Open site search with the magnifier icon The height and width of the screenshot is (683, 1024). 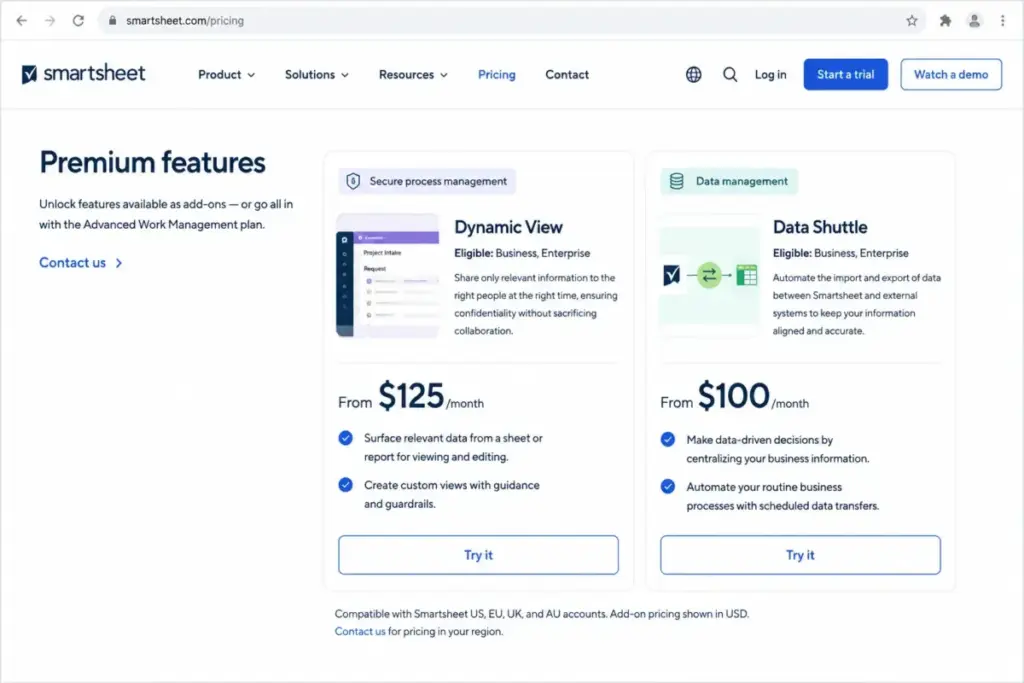[729, 74]
